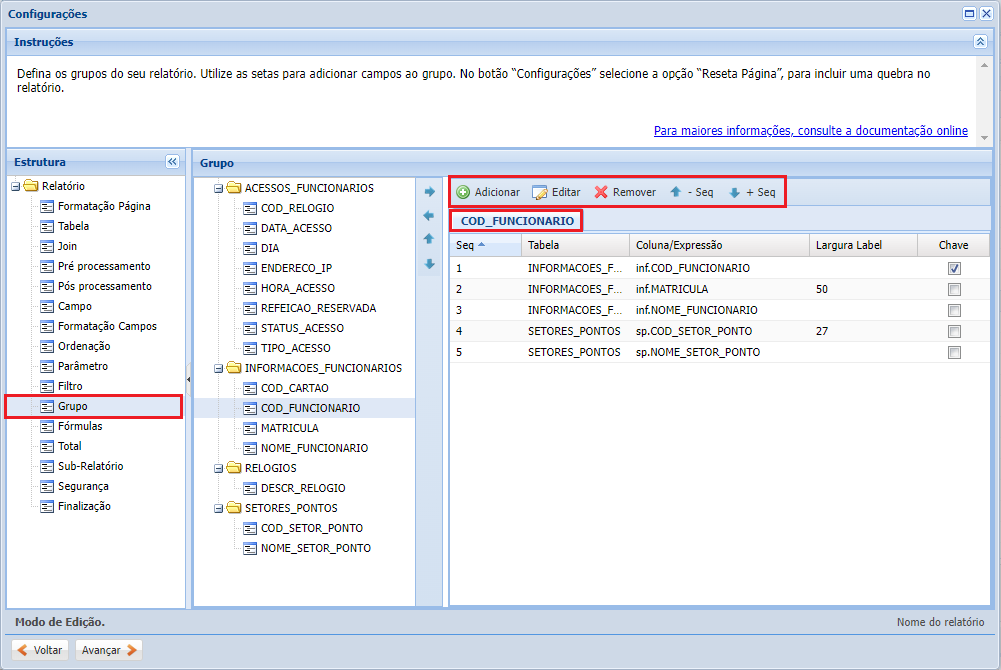Select NOME_FUNCIONARIO field in the tree
1001x670 pixels.
pos(314,448)
